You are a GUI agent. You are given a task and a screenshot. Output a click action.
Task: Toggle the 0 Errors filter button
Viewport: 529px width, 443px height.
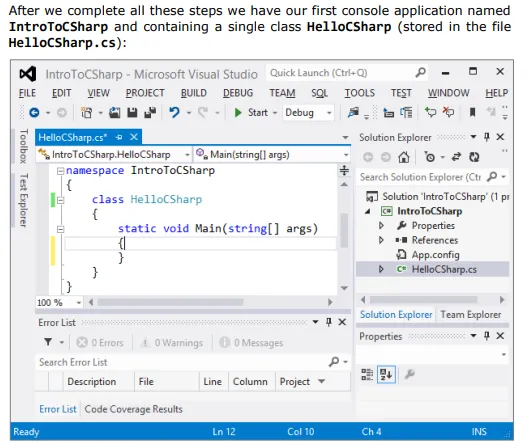(x=100, y=343)
